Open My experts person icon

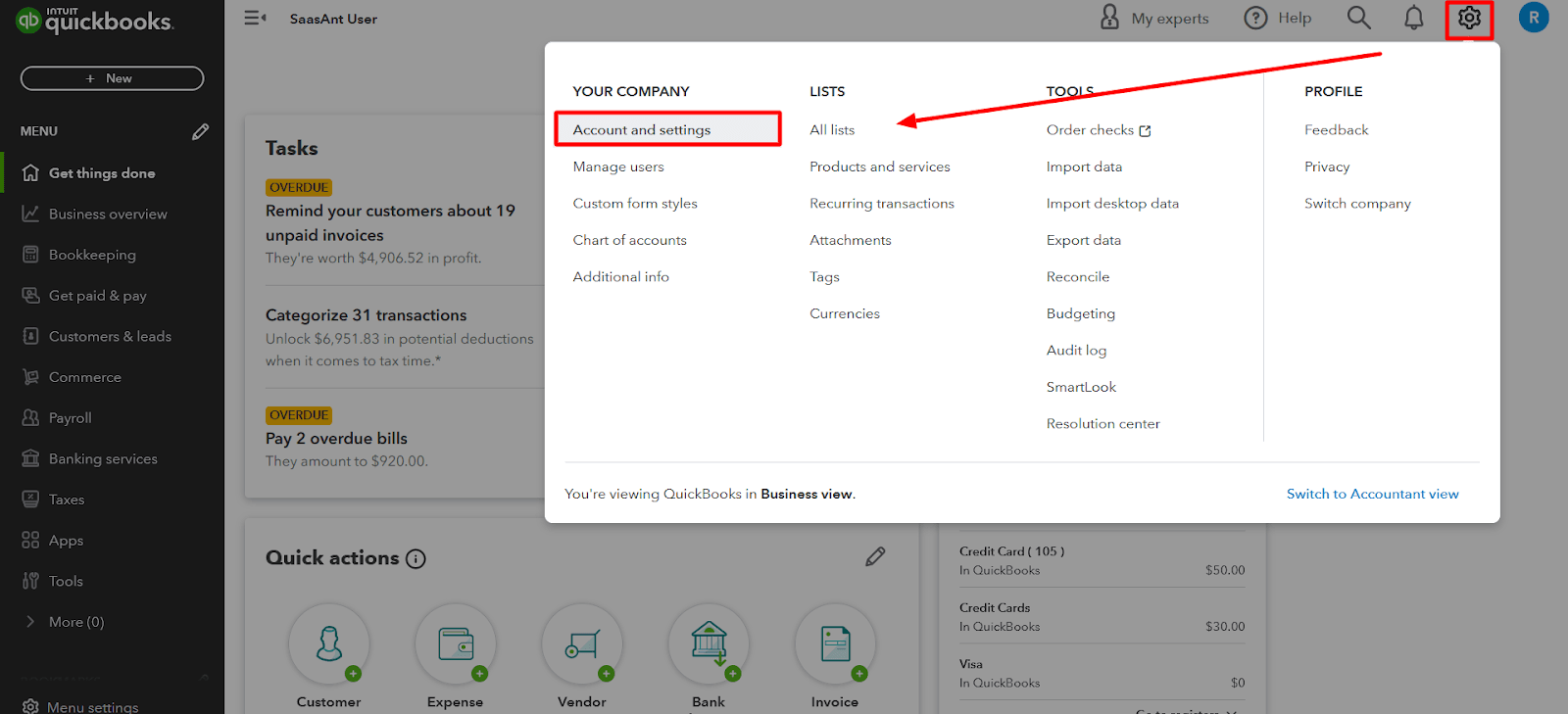(x=1109, y=17)
